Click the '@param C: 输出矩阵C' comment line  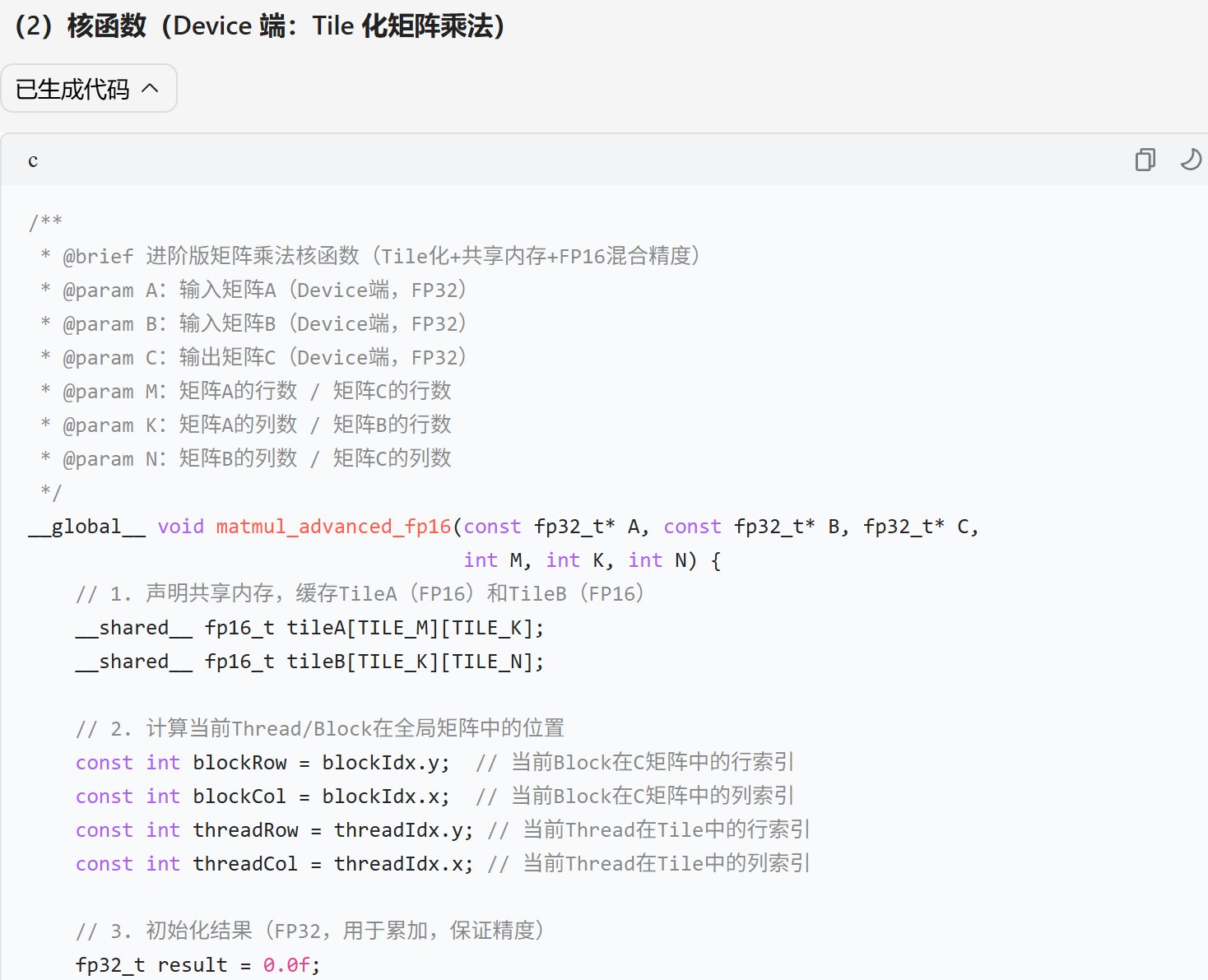coord(253,357)
